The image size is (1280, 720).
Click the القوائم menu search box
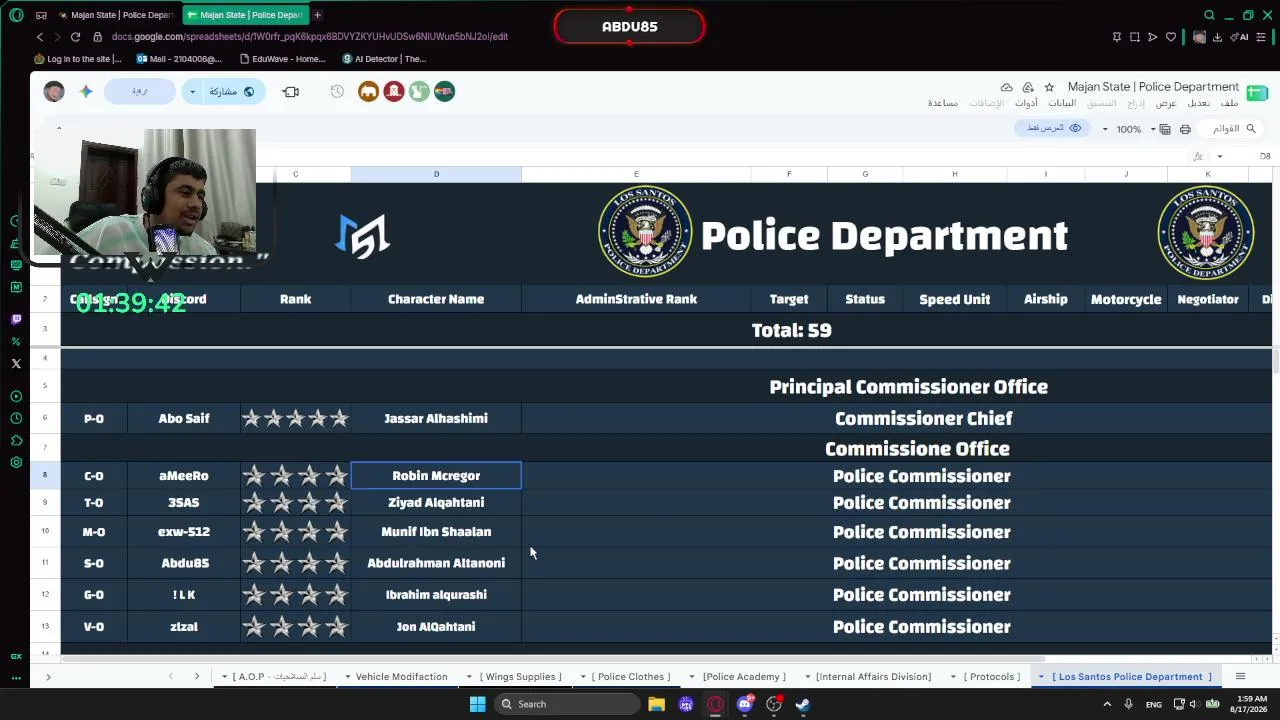coord(1232,129)
